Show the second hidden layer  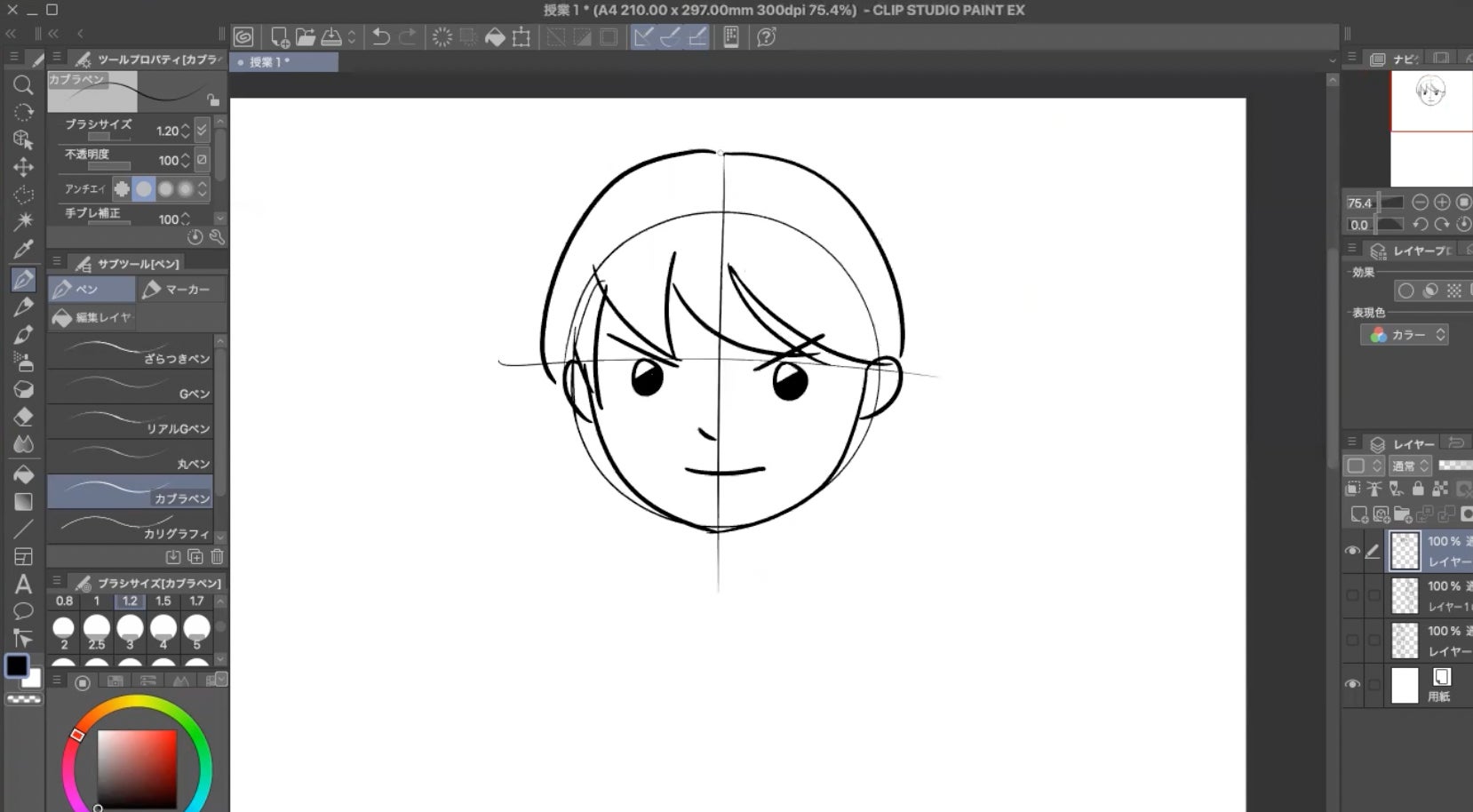click(1352, 595)
